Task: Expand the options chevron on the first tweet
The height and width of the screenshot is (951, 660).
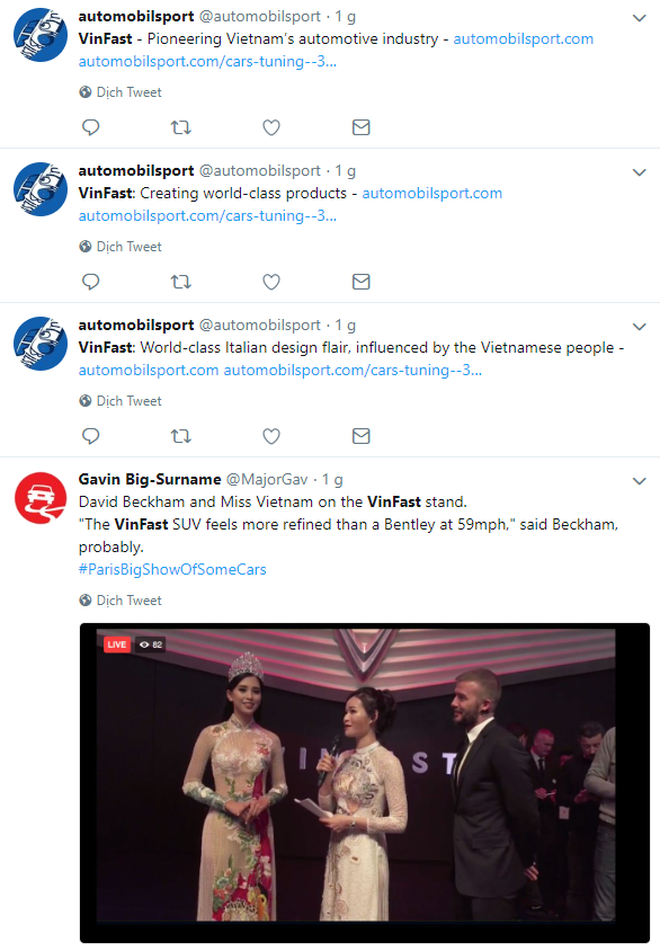Action: coord(638,17)
